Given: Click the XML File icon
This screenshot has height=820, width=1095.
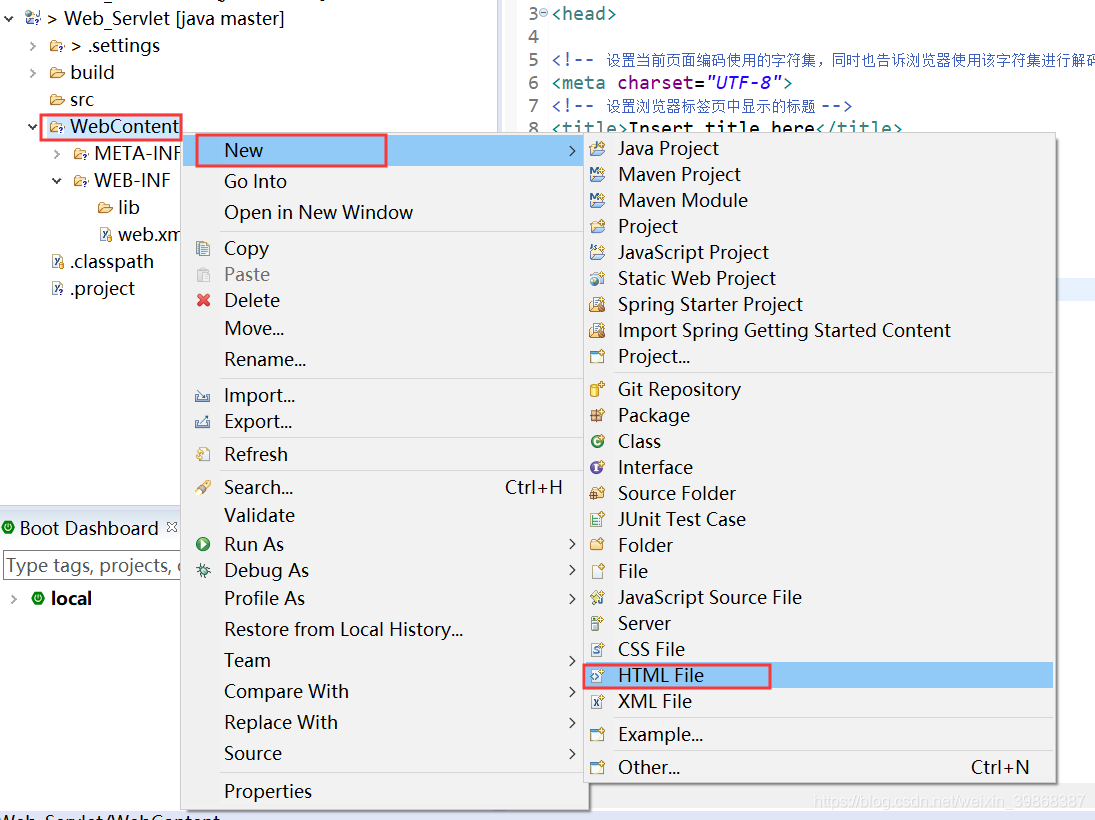Looking at the screenshot, I should pos(598,702).
